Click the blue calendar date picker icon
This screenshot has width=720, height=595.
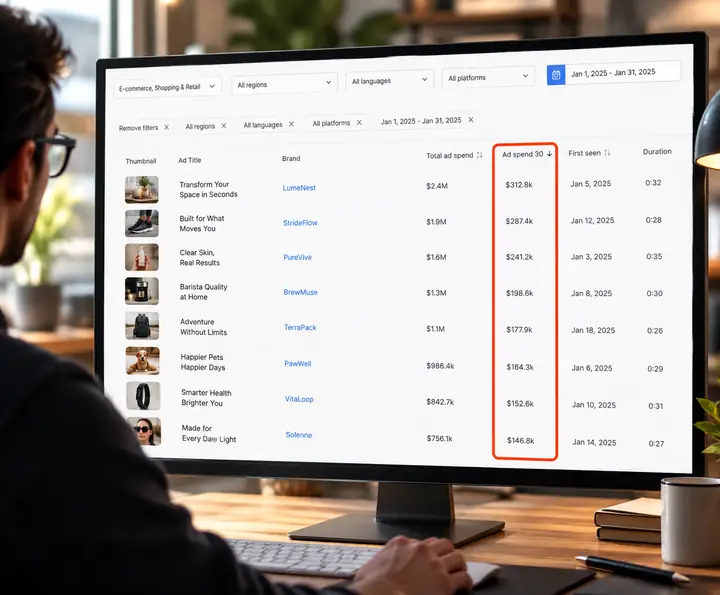coord(556,75)
